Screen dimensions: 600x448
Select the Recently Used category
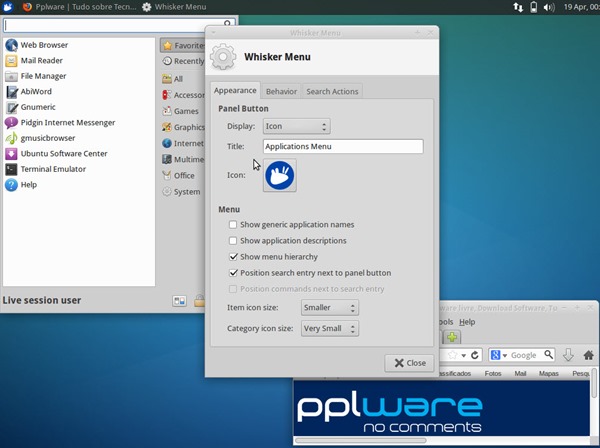click(183, 61)
